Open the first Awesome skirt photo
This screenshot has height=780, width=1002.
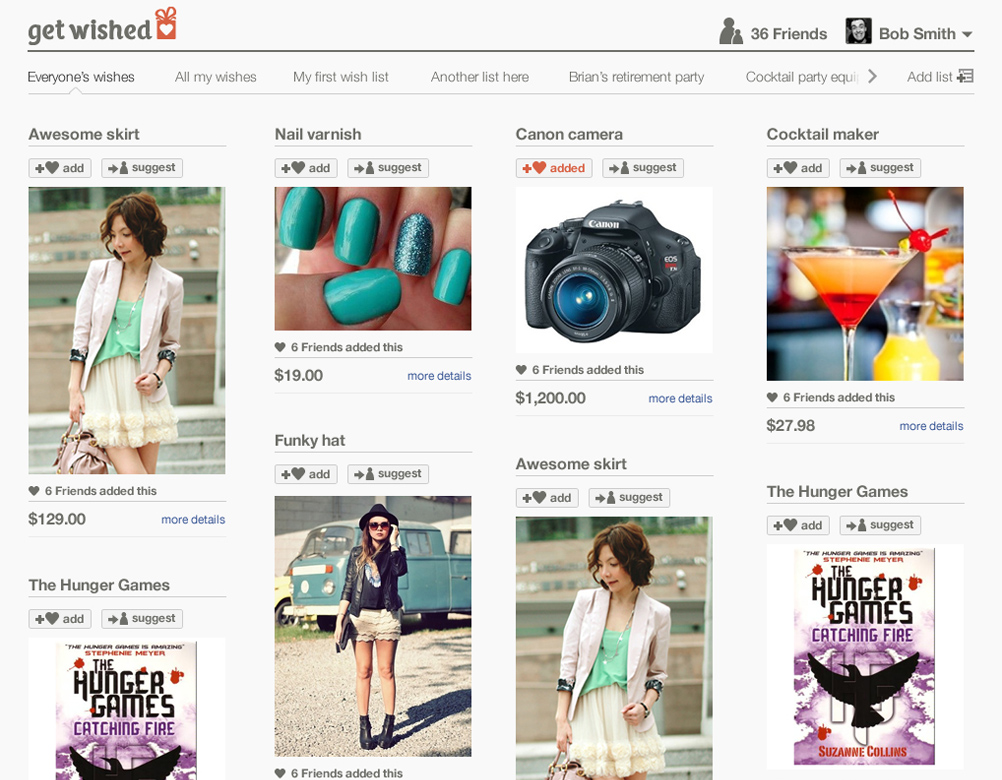(127, 330)
